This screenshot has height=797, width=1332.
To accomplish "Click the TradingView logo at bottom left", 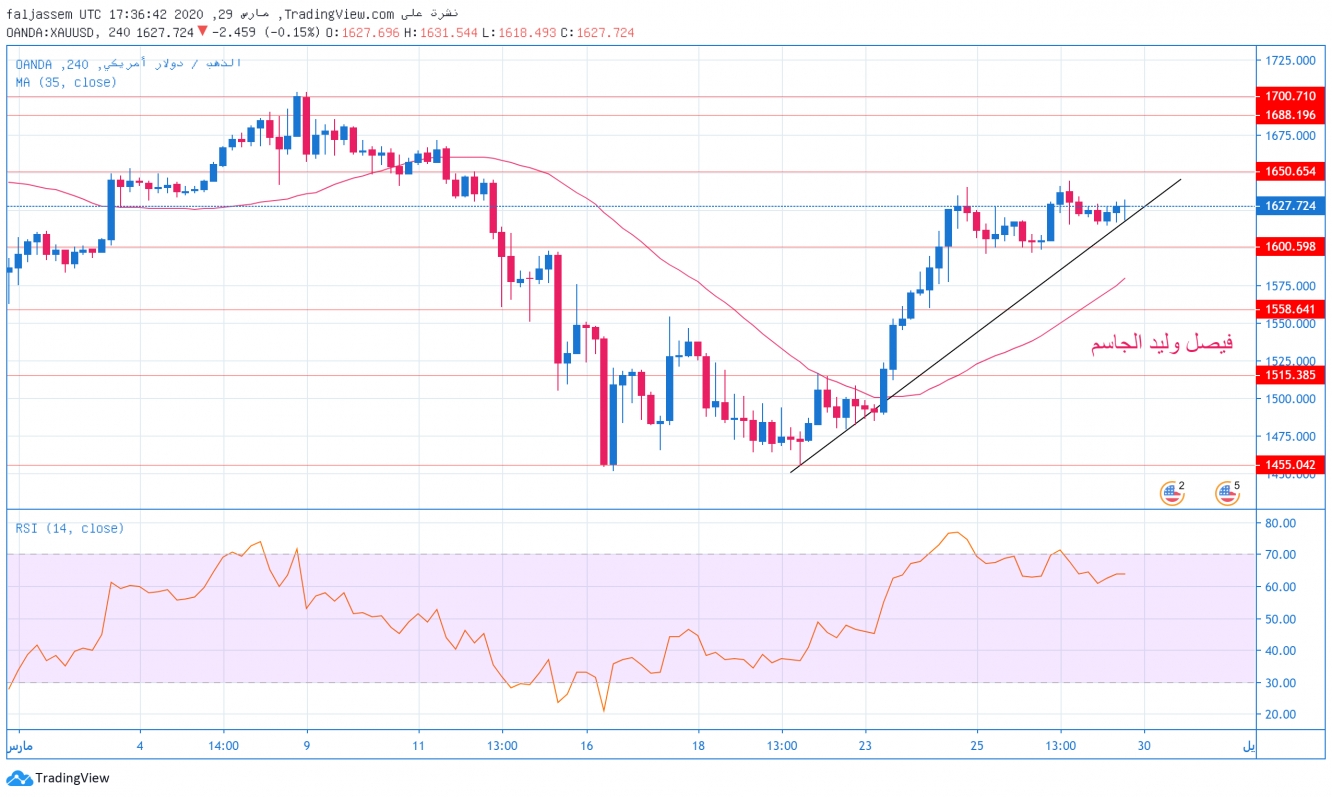I will [58, 778].
